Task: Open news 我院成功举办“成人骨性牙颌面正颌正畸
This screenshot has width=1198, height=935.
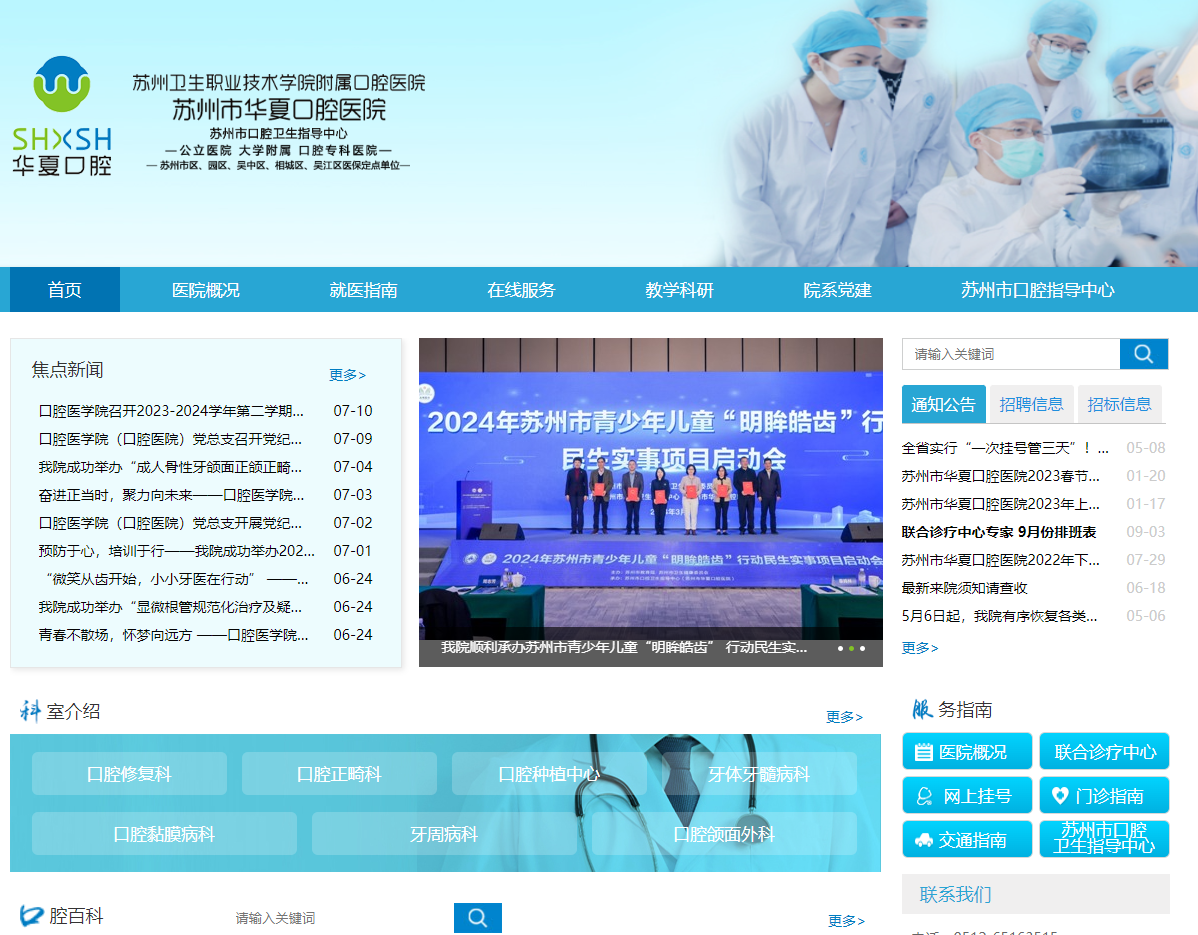Action: click(170, 467)
